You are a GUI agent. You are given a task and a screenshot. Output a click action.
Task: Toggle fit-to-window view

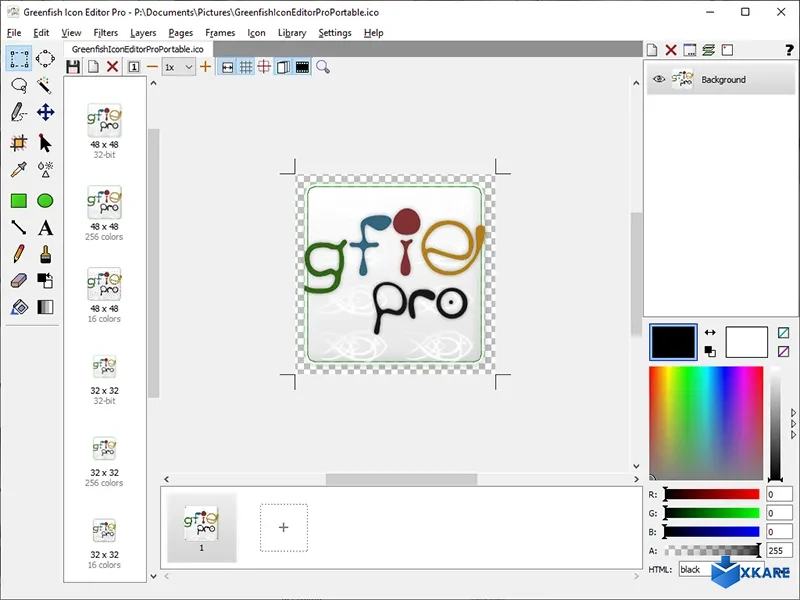point(228,67)
